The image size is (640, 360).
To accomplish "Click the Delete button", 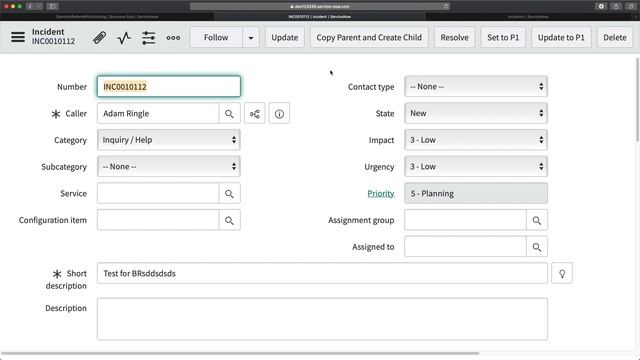I will coord(615,38).
